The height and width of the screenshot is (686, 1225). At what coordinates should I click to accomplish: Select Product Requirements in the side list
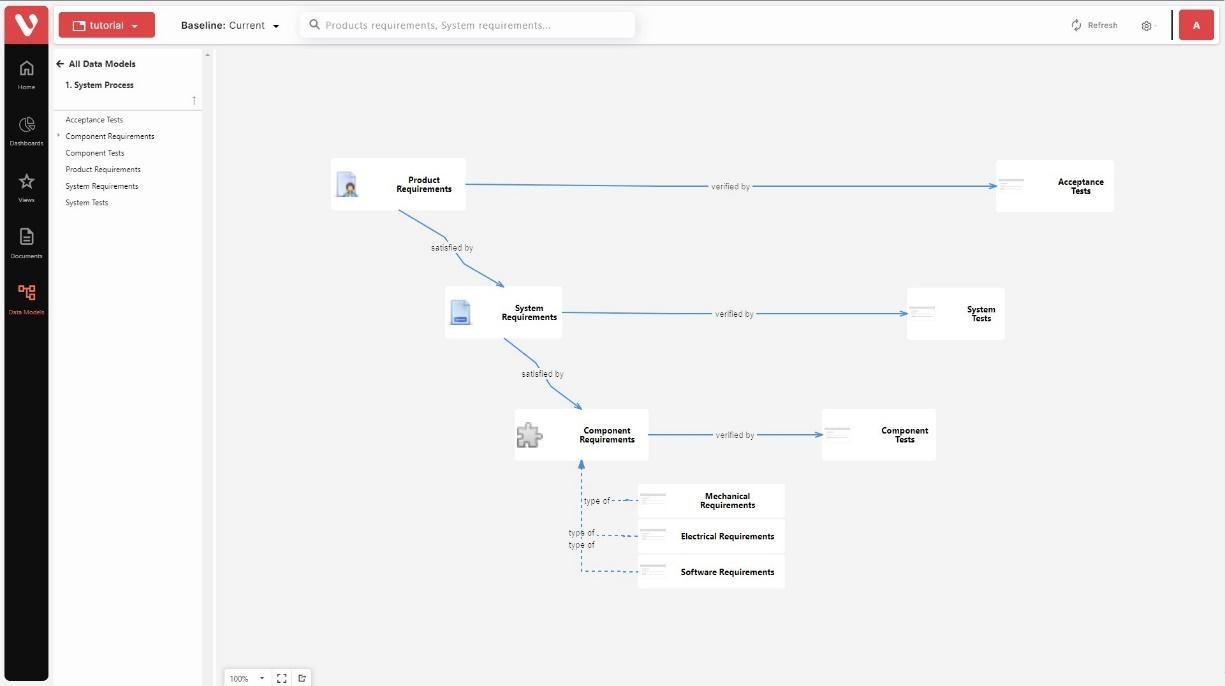103,170
